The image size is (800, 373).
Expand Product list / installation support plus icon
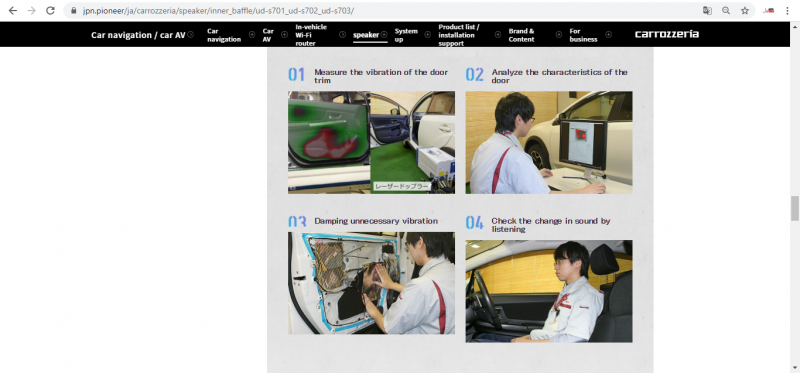point(498,35)
